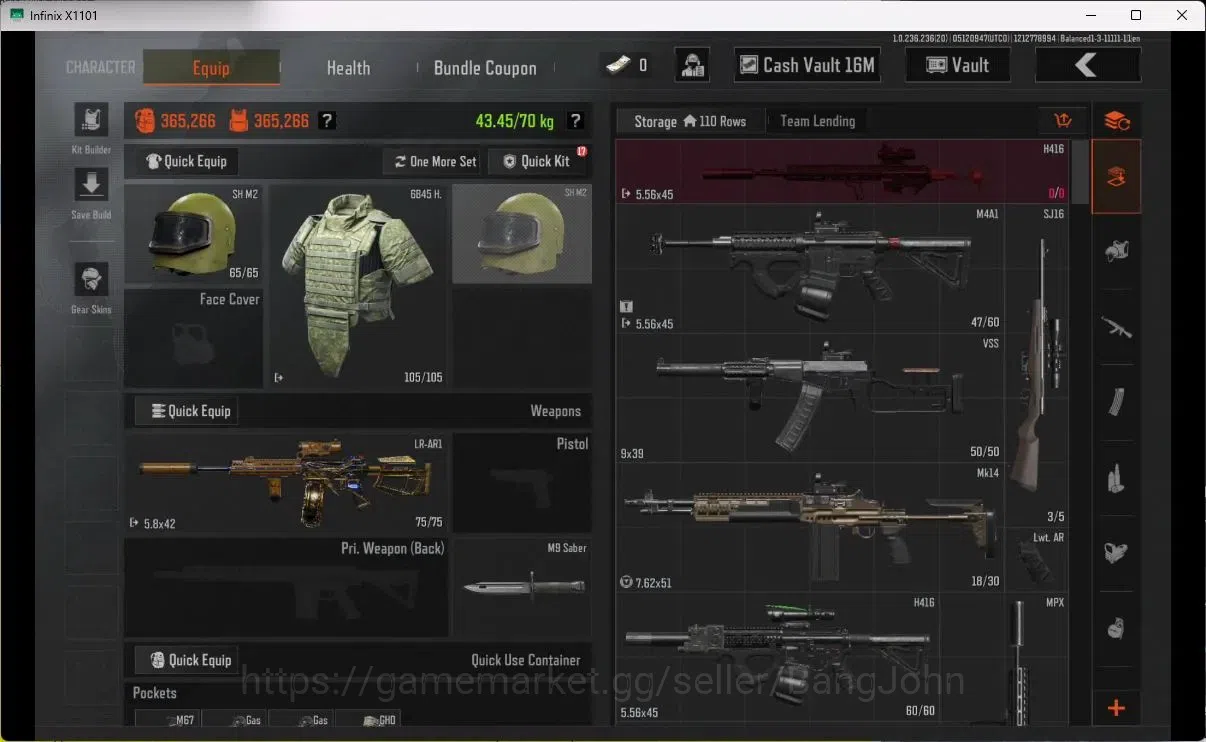Select the red H416 storage item
Image resolution: width=1206 pixels, height=742 pixels.
(x=843, y=171)
